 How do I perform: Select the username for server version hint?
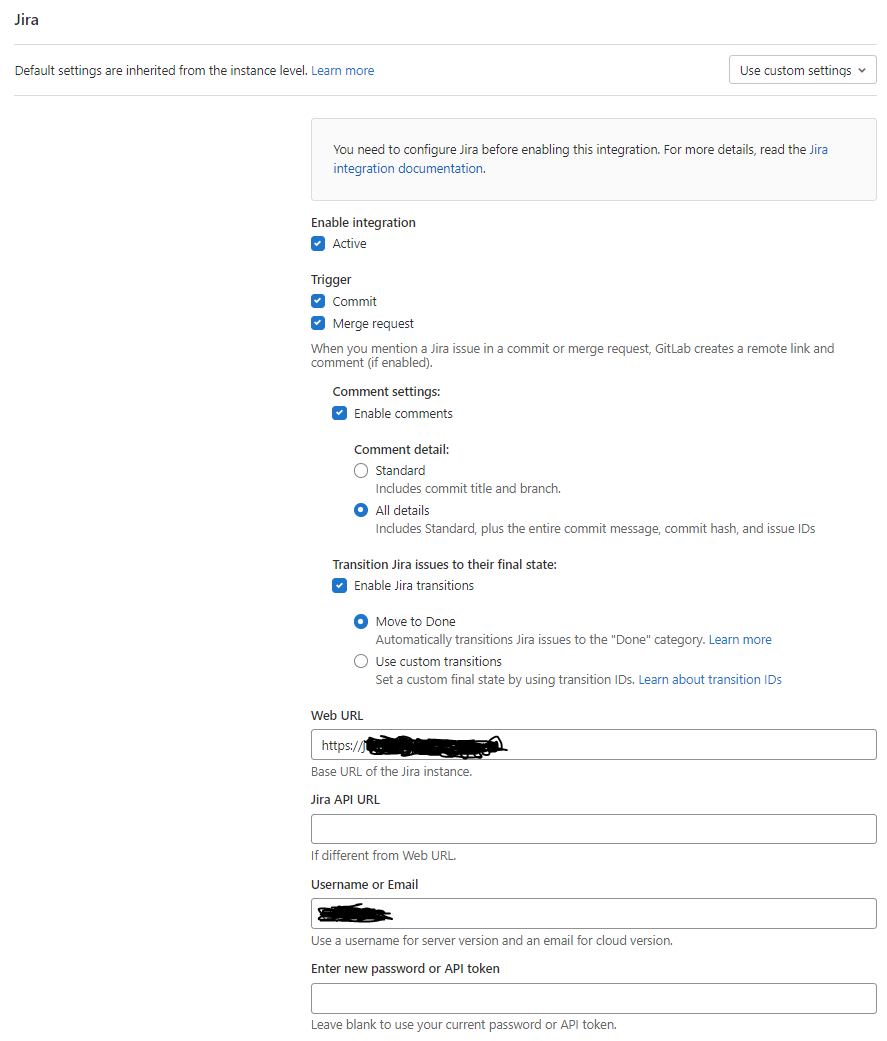(491, 941)
